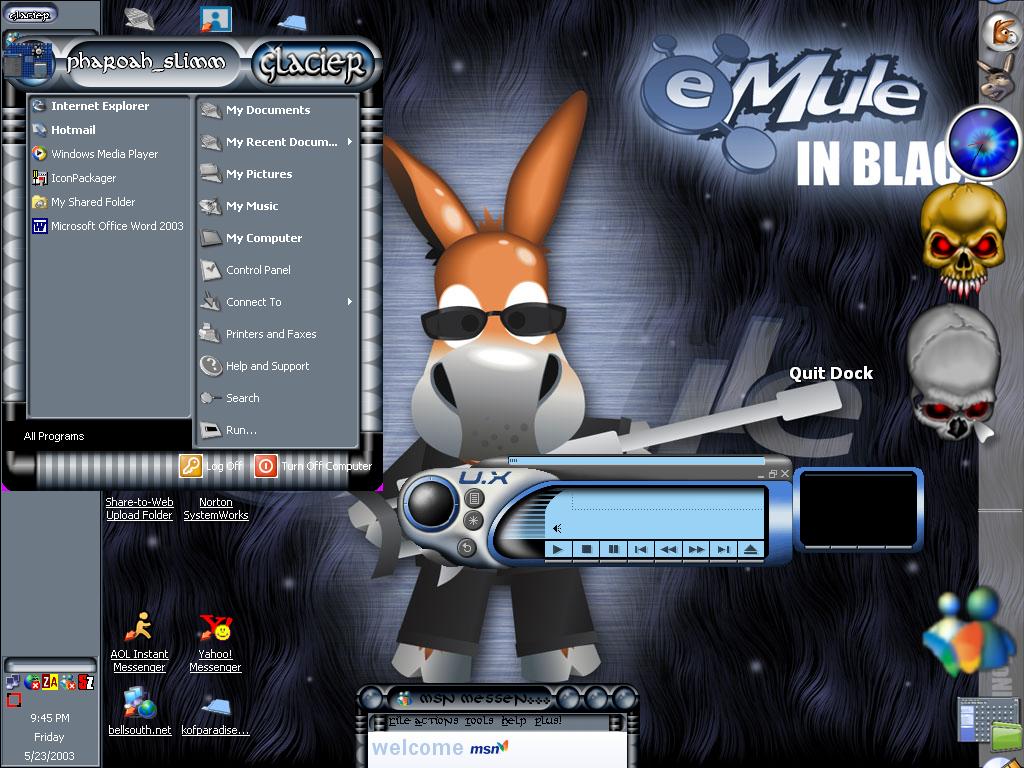Skip to next track in player

pos(722,549)
